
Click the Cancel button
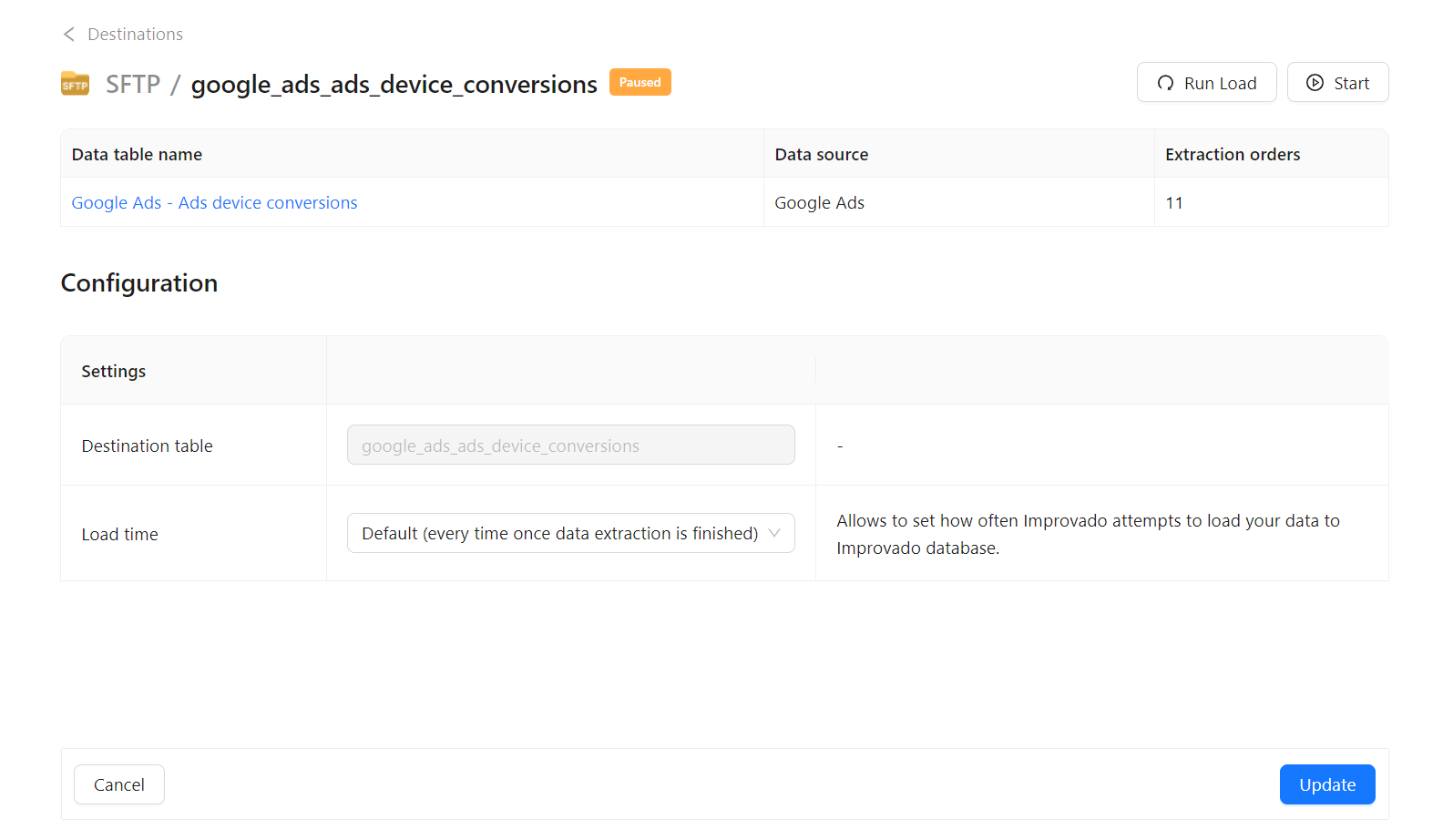point(119,784)
